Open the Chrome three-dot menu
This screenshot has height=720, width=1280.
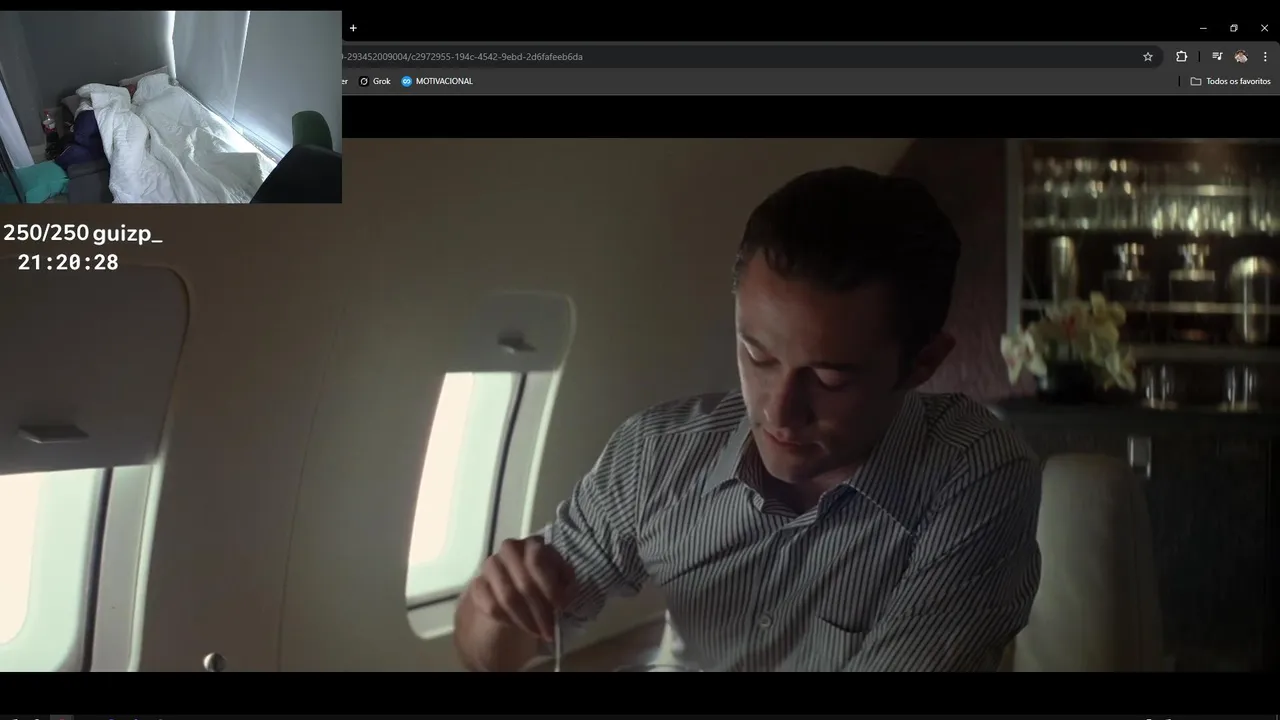[1265, 57]
